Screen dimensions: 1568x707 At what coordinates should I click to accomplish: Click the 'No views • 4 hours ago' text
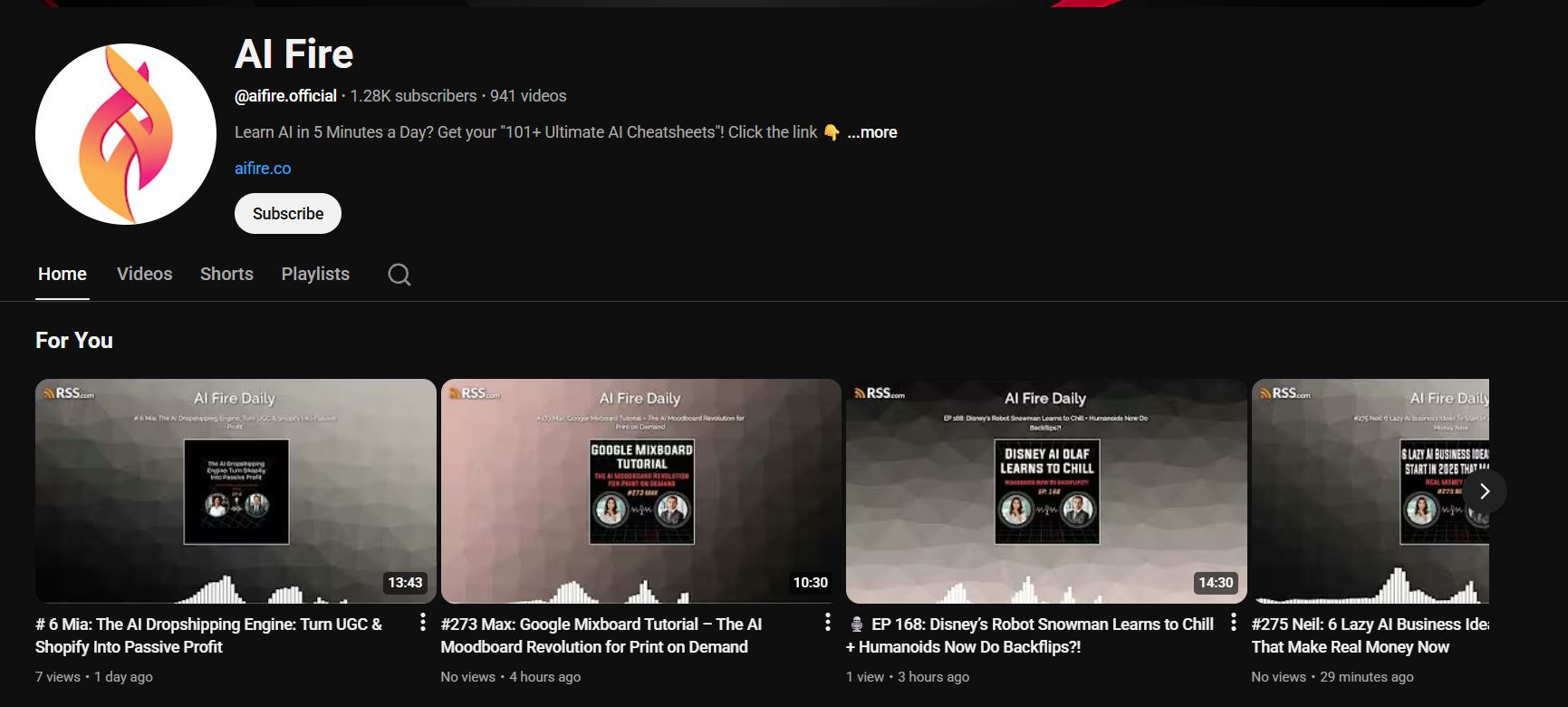[511, 677]
